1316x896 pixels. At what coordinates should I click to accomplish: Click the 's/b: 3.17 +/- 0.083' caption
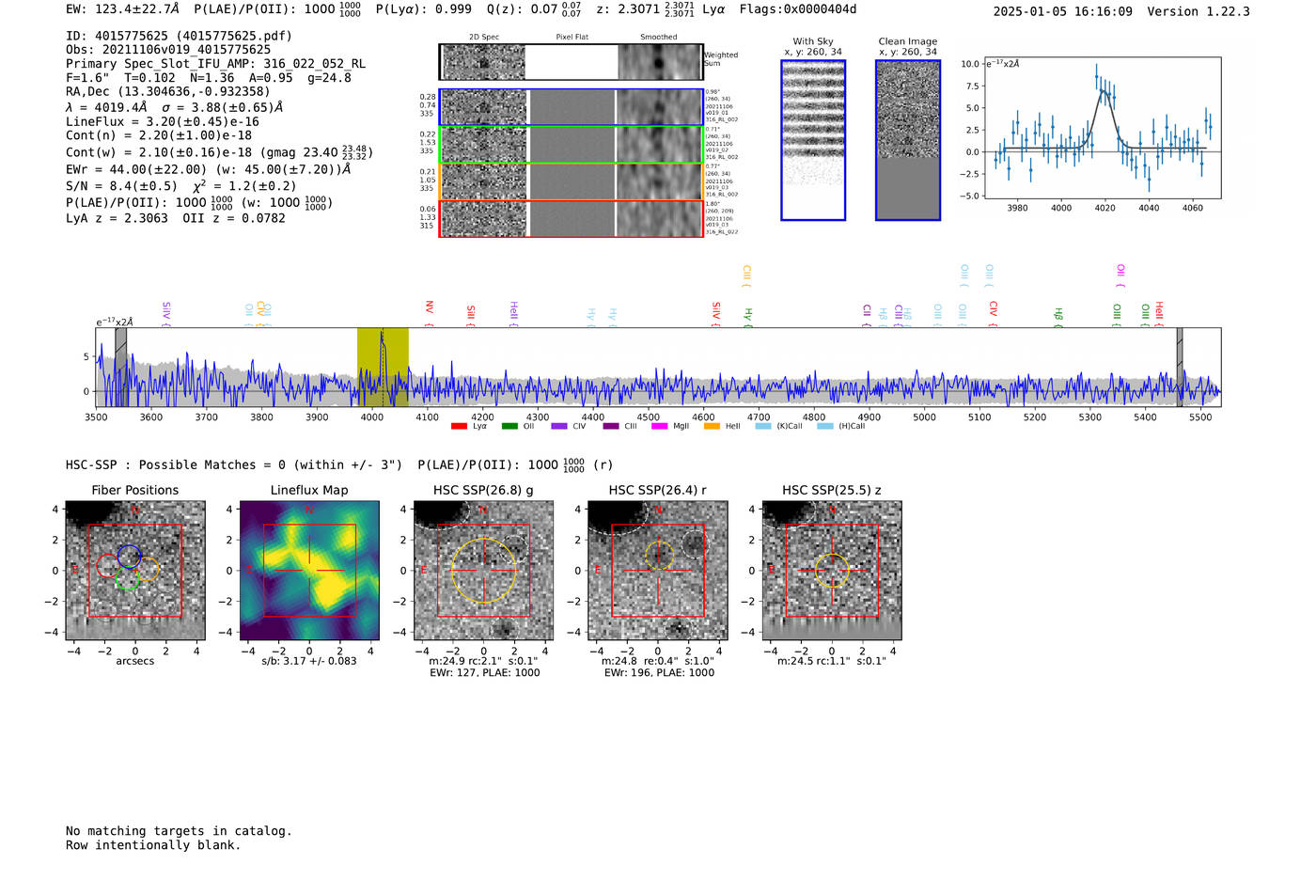coord(309,661)
